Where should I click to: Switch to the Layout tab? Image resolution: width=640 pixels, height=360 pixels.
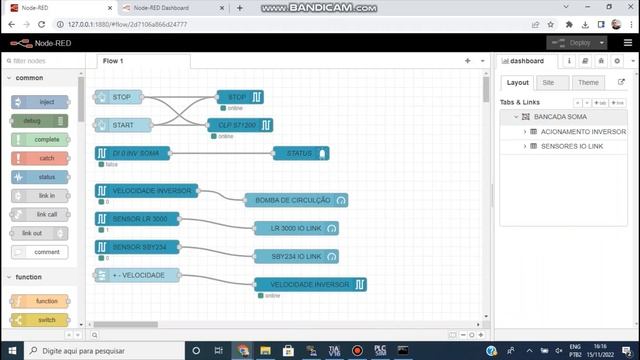518,82
